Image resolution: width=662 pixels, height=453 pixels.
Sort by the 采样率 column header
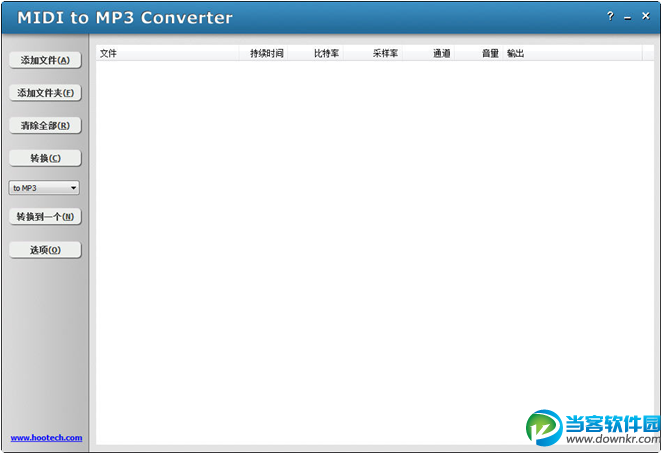pyautogui.click(x=373, y=53)
